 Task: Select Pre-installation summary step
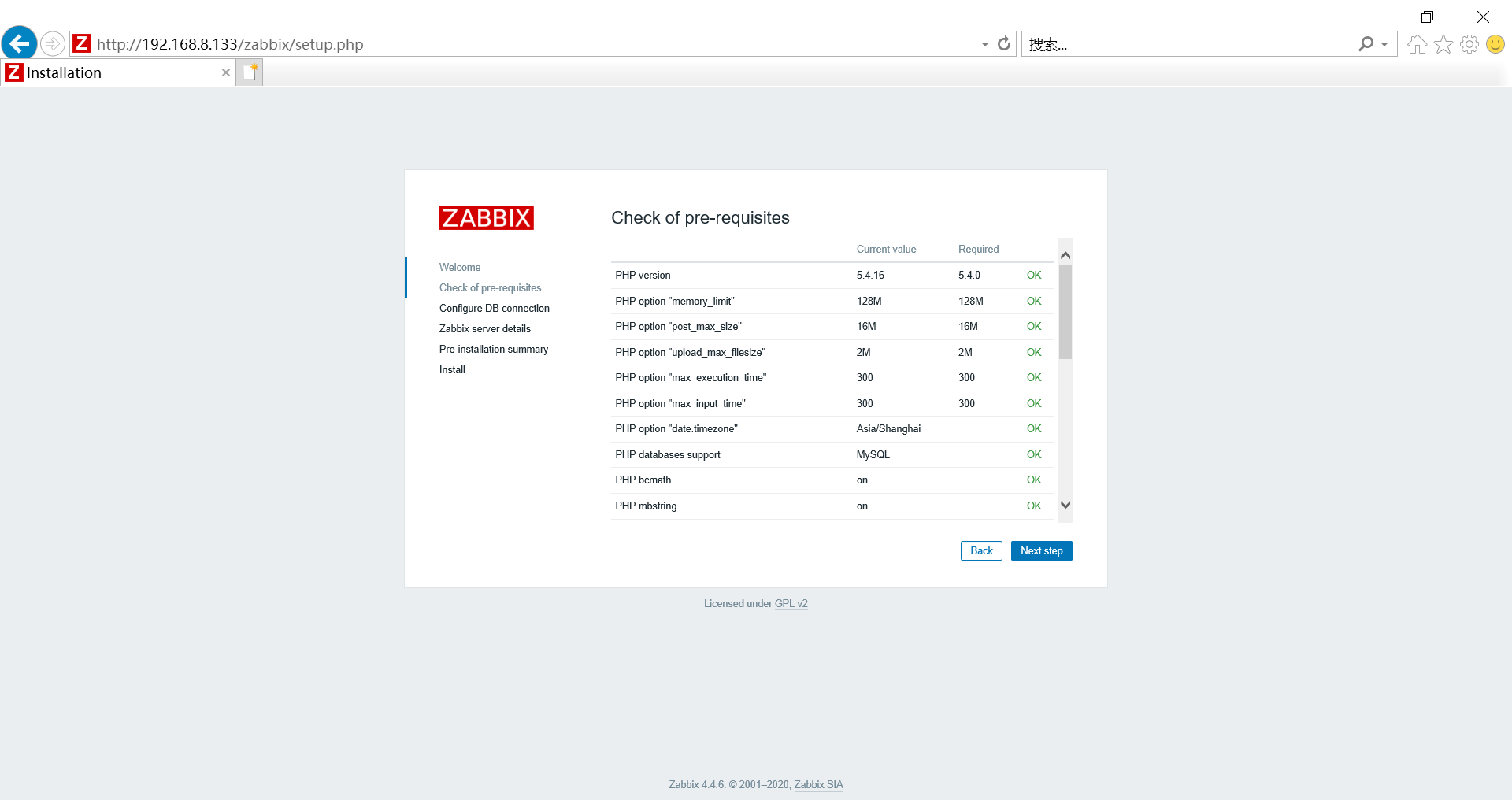(494, 350)
